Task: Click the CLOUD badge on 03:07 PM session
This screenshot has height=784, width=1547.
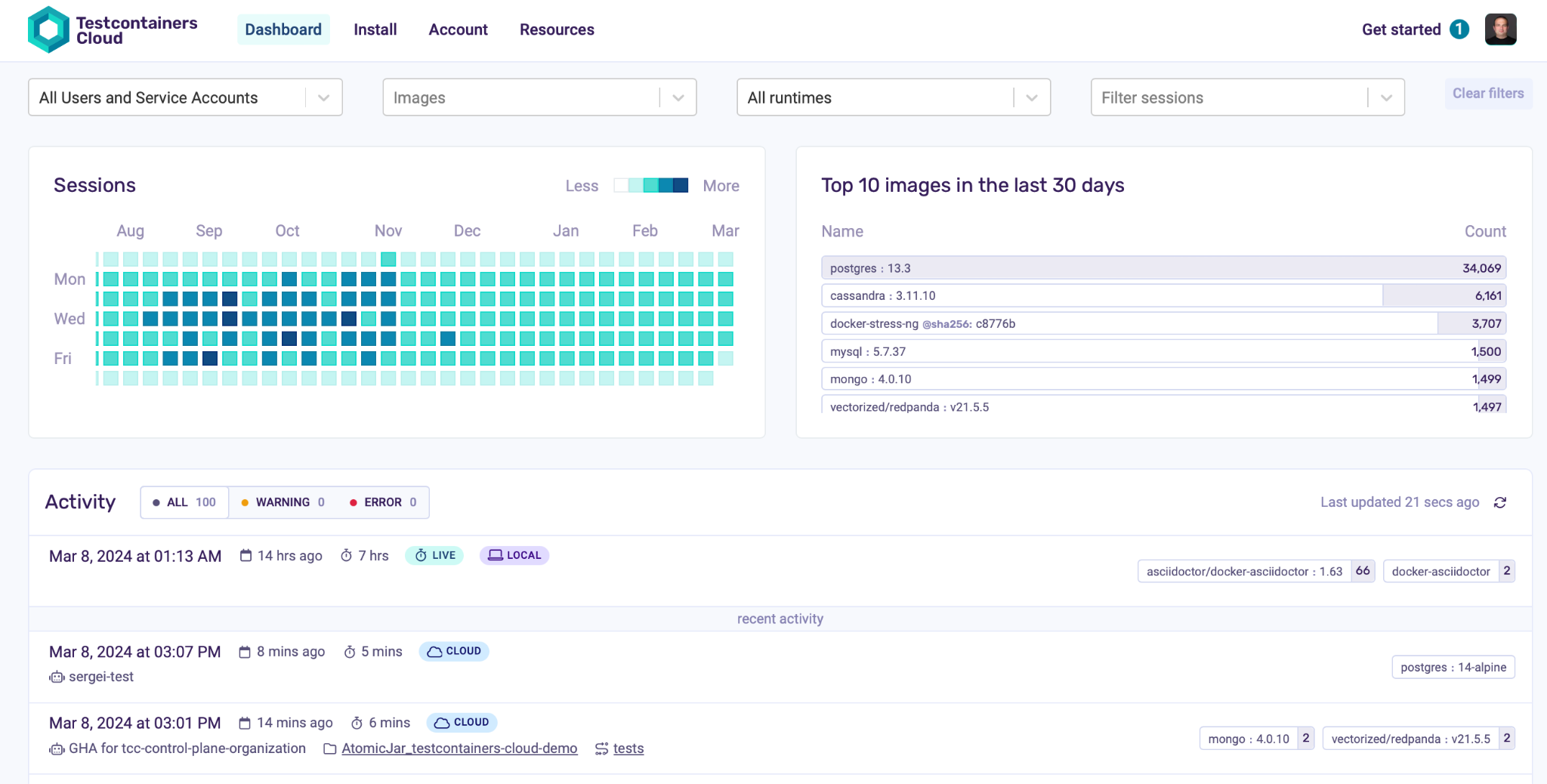Action: click(x=454, y=652)
